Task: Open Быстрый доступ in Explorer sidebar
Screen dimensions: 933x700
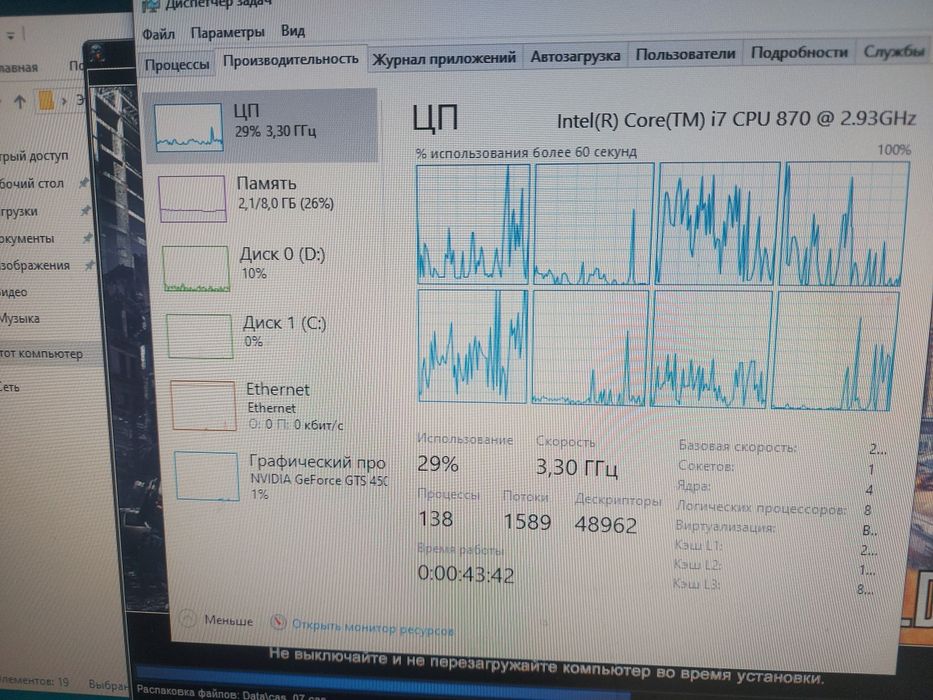Action: point(34,156)
